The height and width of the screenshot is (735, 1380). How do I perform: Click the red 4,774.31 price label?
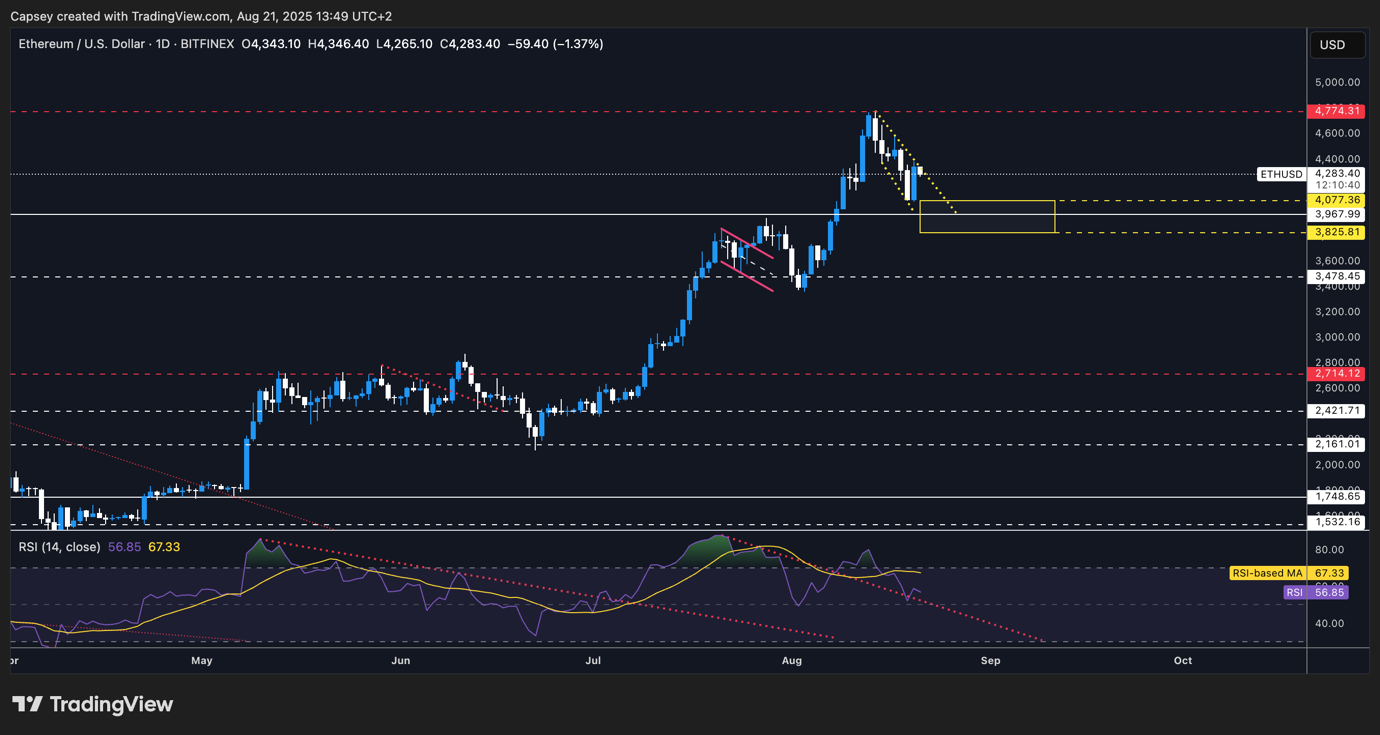pyautogui.click(x=1337, y=111)
